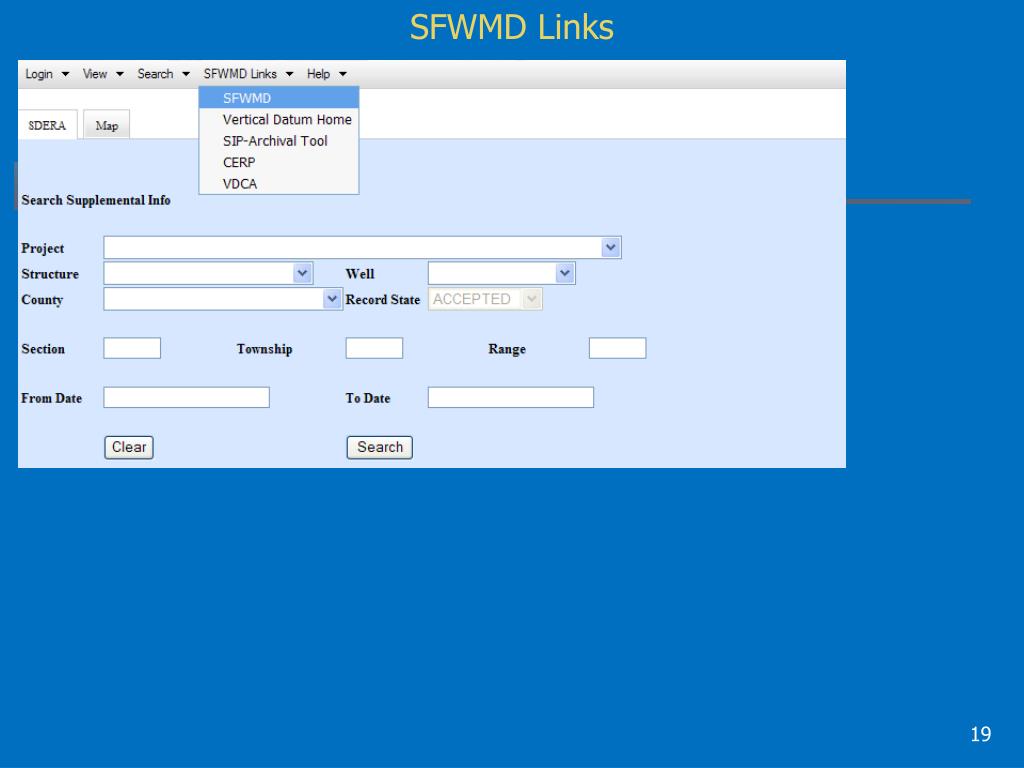Choose the SFWMD link entry
Screen dimensions: 1024x768
(x=279, y=98)
